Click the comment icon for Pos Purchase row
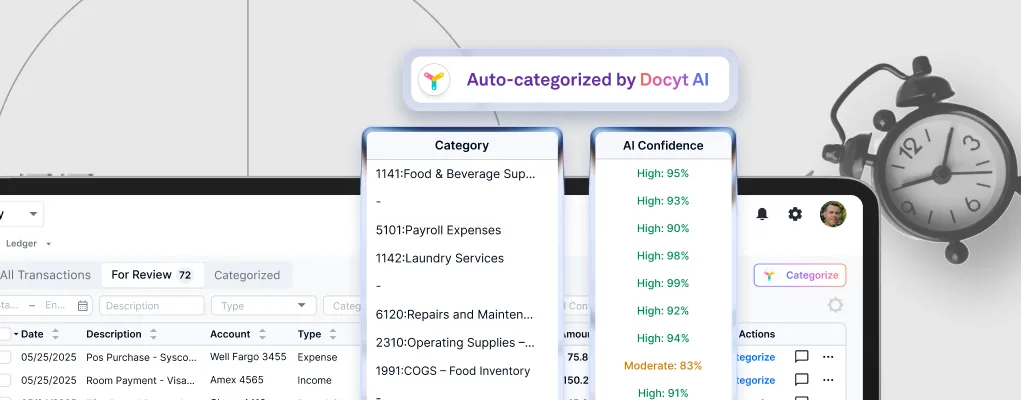 point(802,357)
